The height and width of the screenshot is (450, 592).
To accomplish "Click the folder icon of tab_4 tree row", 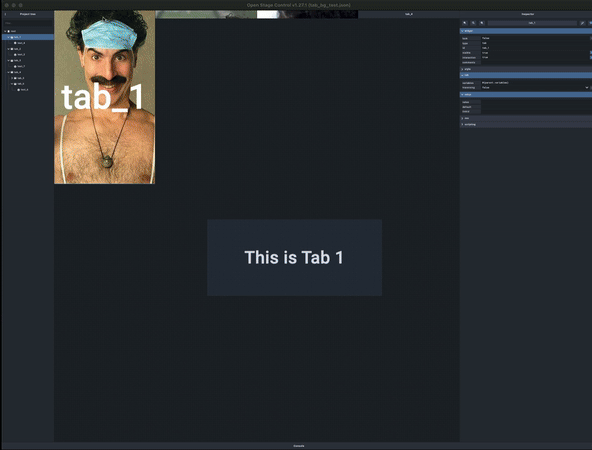I will pos(12,72).
